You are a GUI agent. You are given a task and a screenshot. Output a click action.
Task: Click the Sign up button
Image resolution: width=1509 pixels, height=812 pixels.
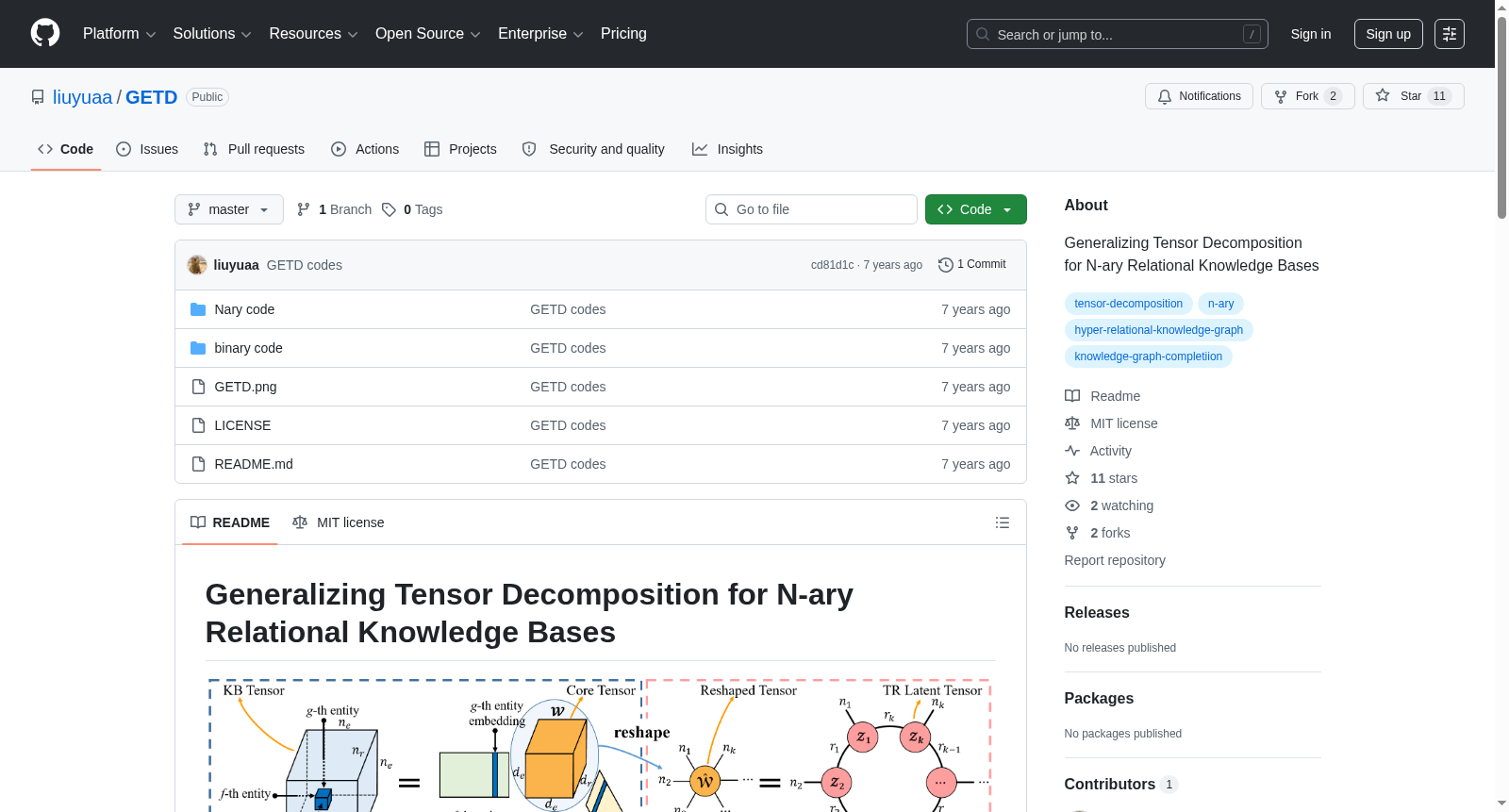pos(1388,34)
